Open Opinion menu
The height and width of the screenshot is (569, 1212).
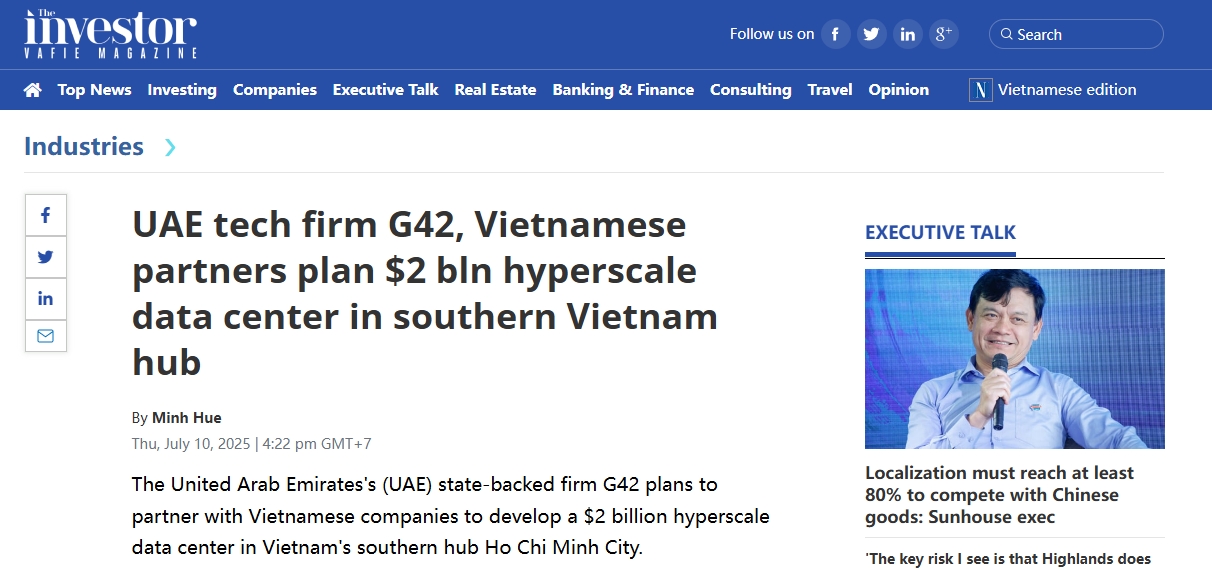tap(899, 90)
